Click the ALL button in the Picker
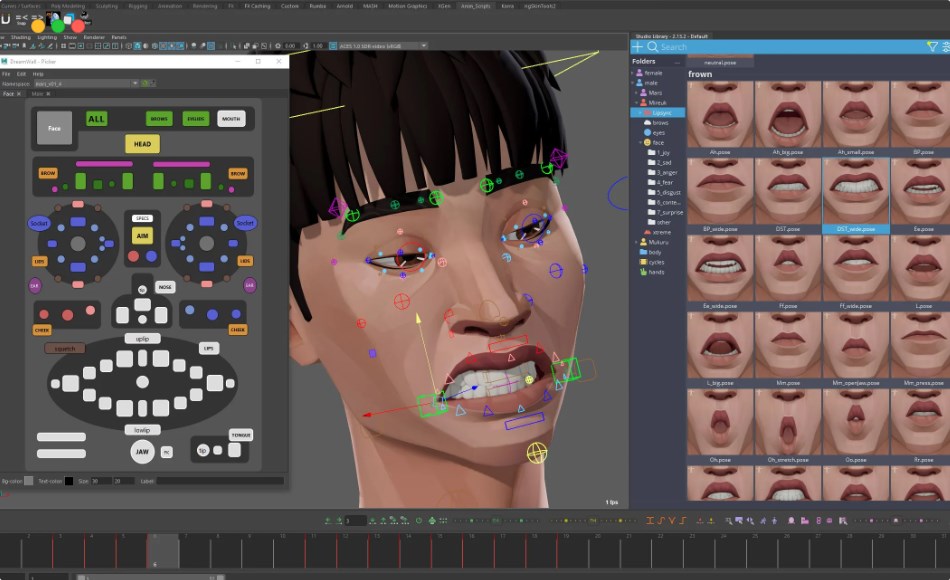 coord(96,119)
